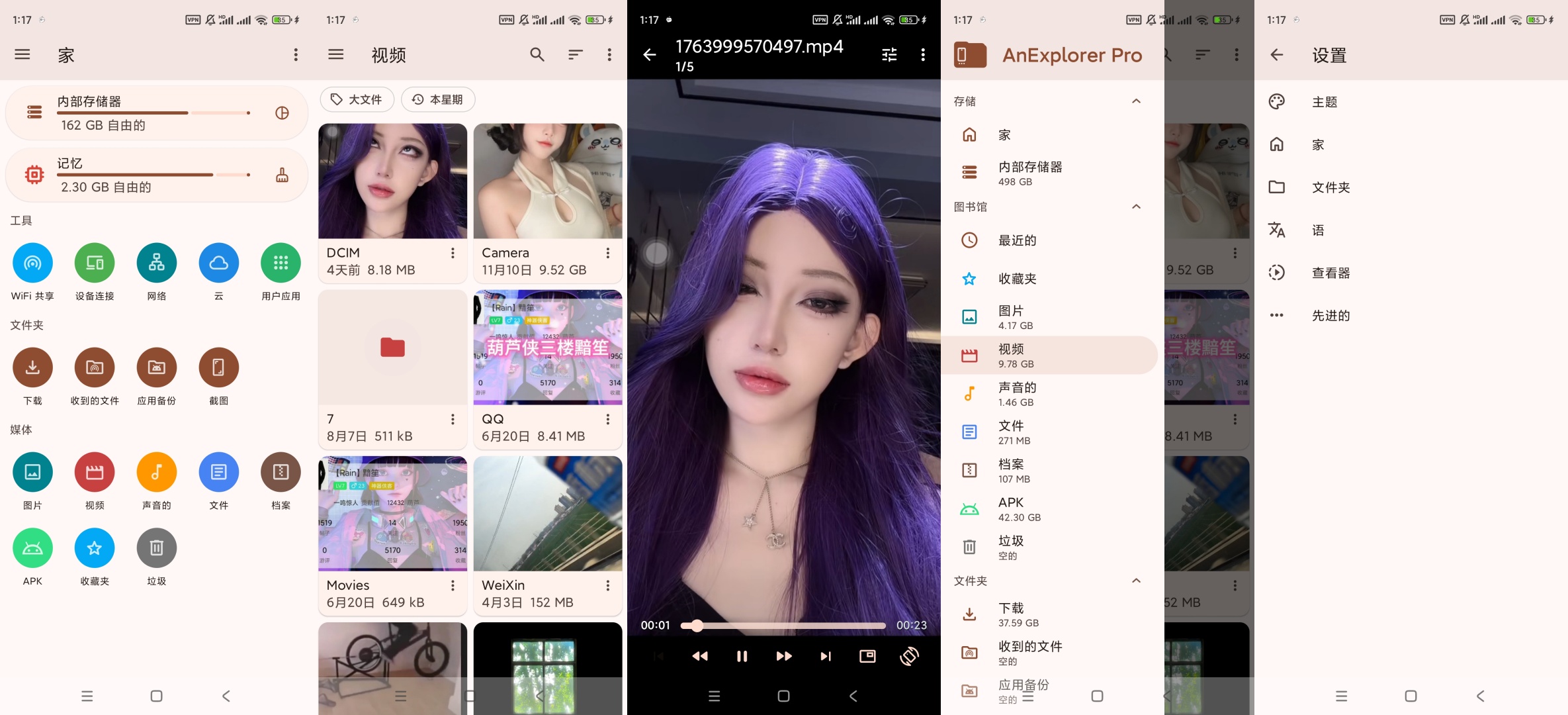The width and height of the screenshot is (1568, 715).
Task: Open 查看器 settings entry
Action: tap(1330, 273)
